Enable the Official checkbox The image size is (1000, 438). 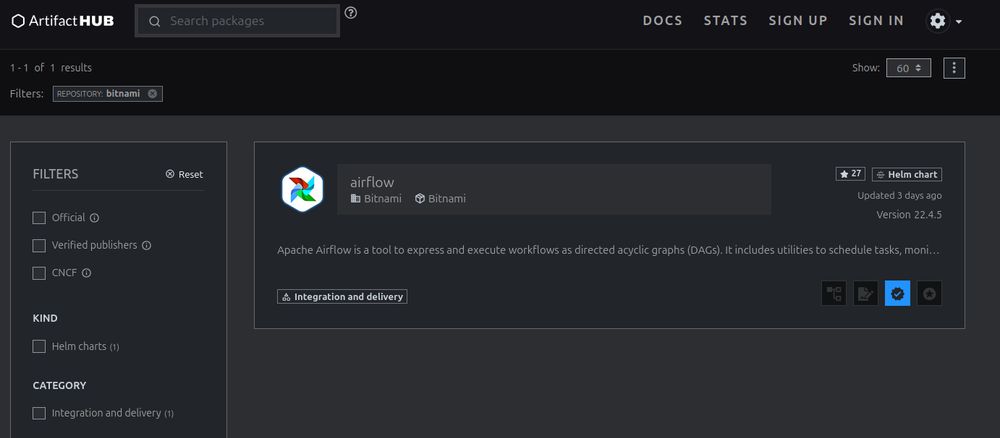pyautogui.click(x=39, y=218)
